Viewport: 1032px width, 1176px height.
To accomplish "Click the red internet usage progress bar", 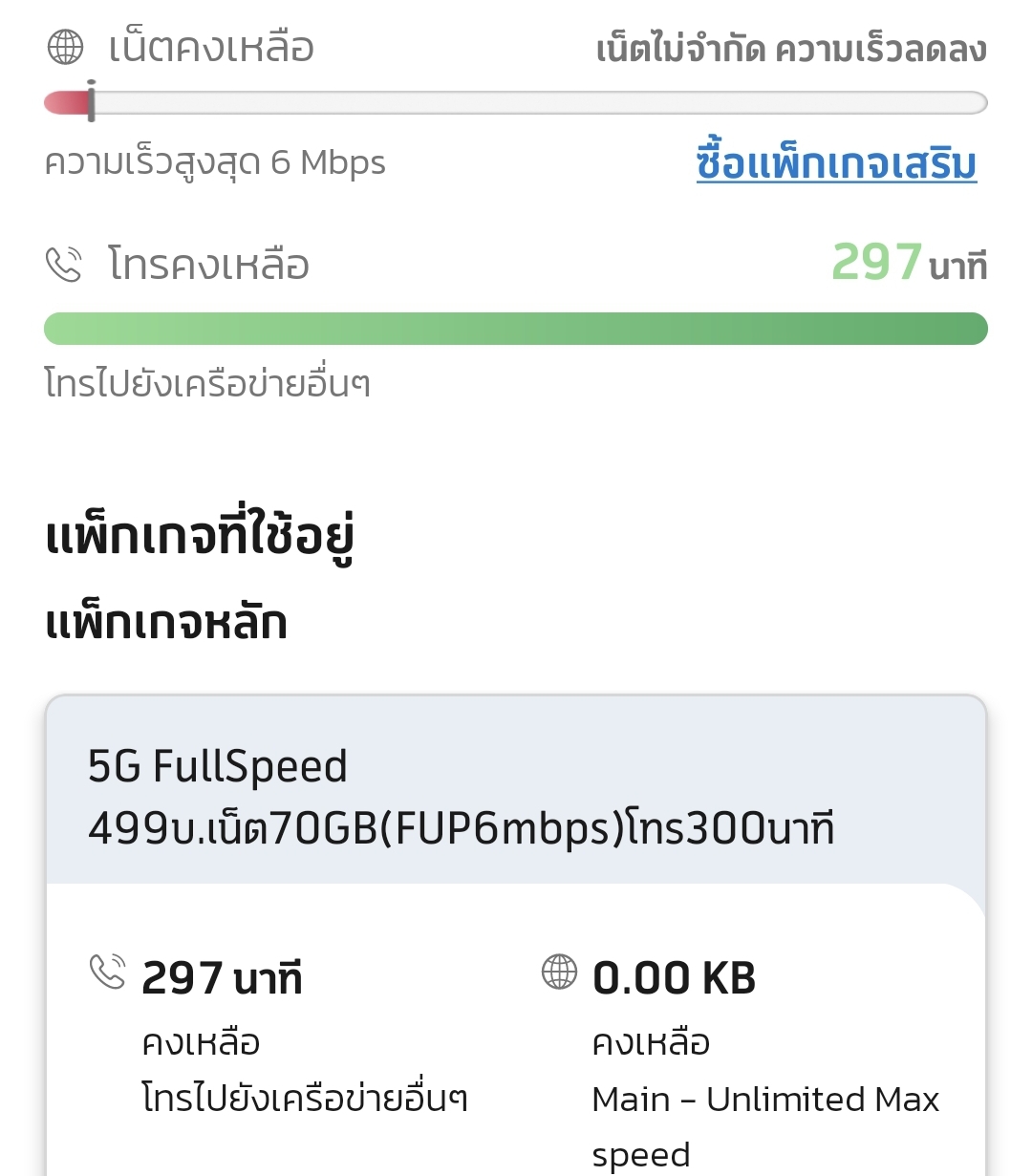I will pyautogui.click(x=516, y=102).
